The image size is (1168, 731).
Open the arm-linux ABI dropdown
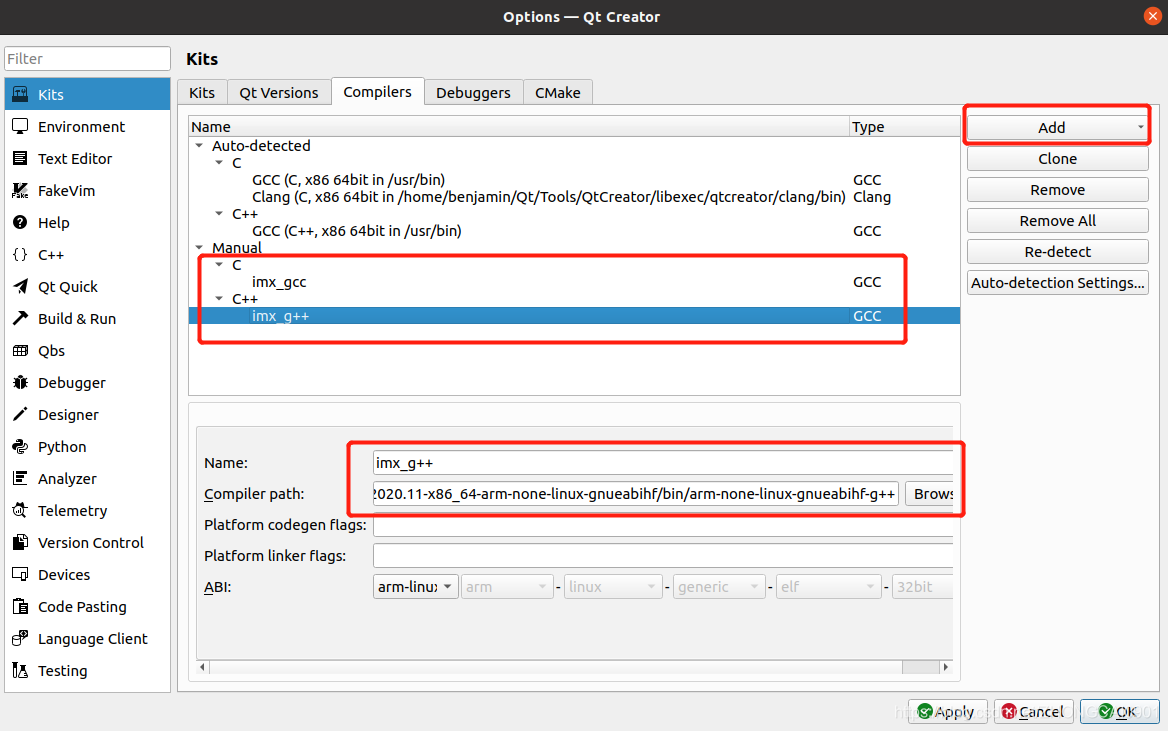click(x=416, y=587)
